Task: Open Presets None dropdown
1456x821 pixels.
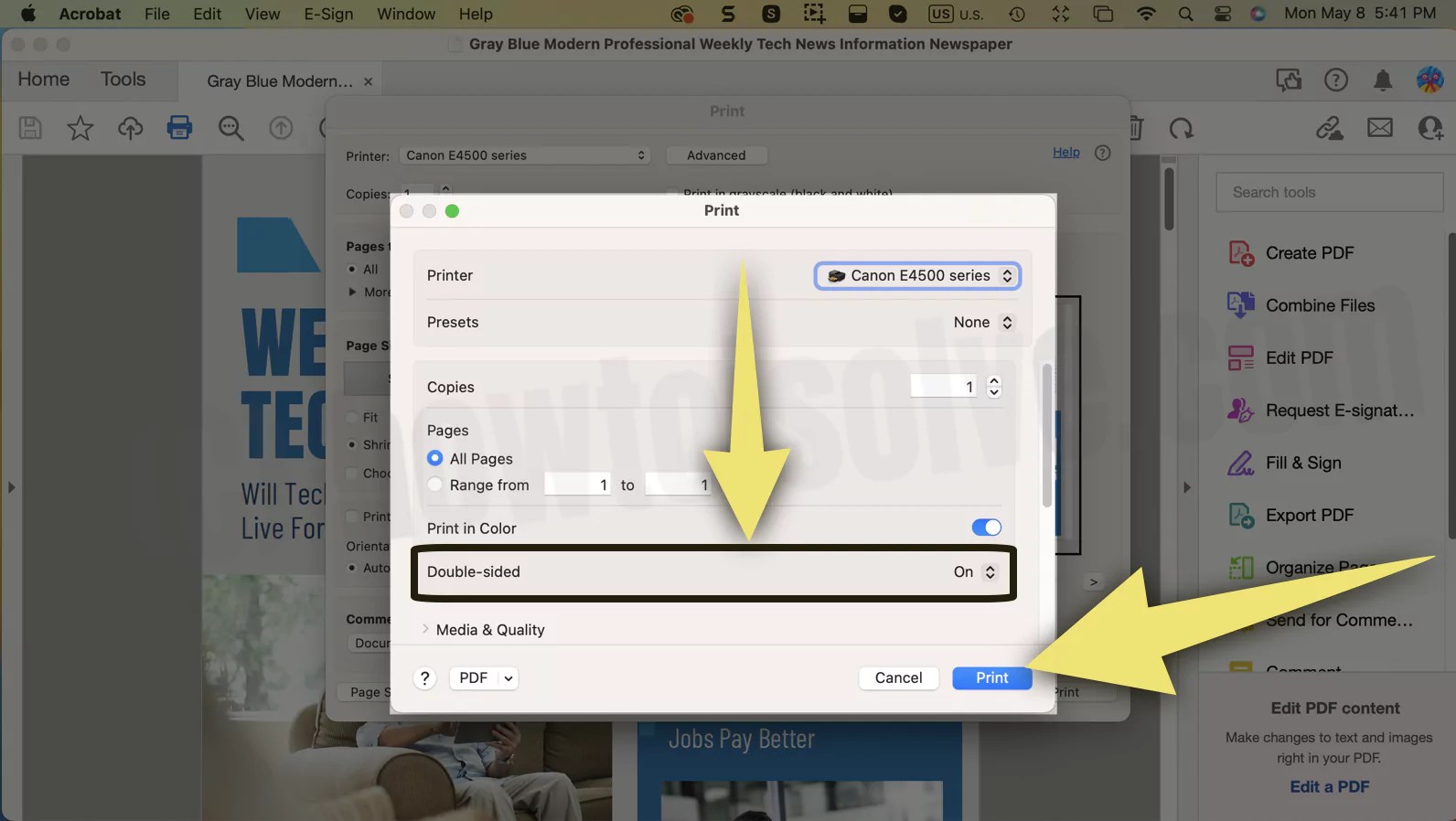Action: point(983,322)
